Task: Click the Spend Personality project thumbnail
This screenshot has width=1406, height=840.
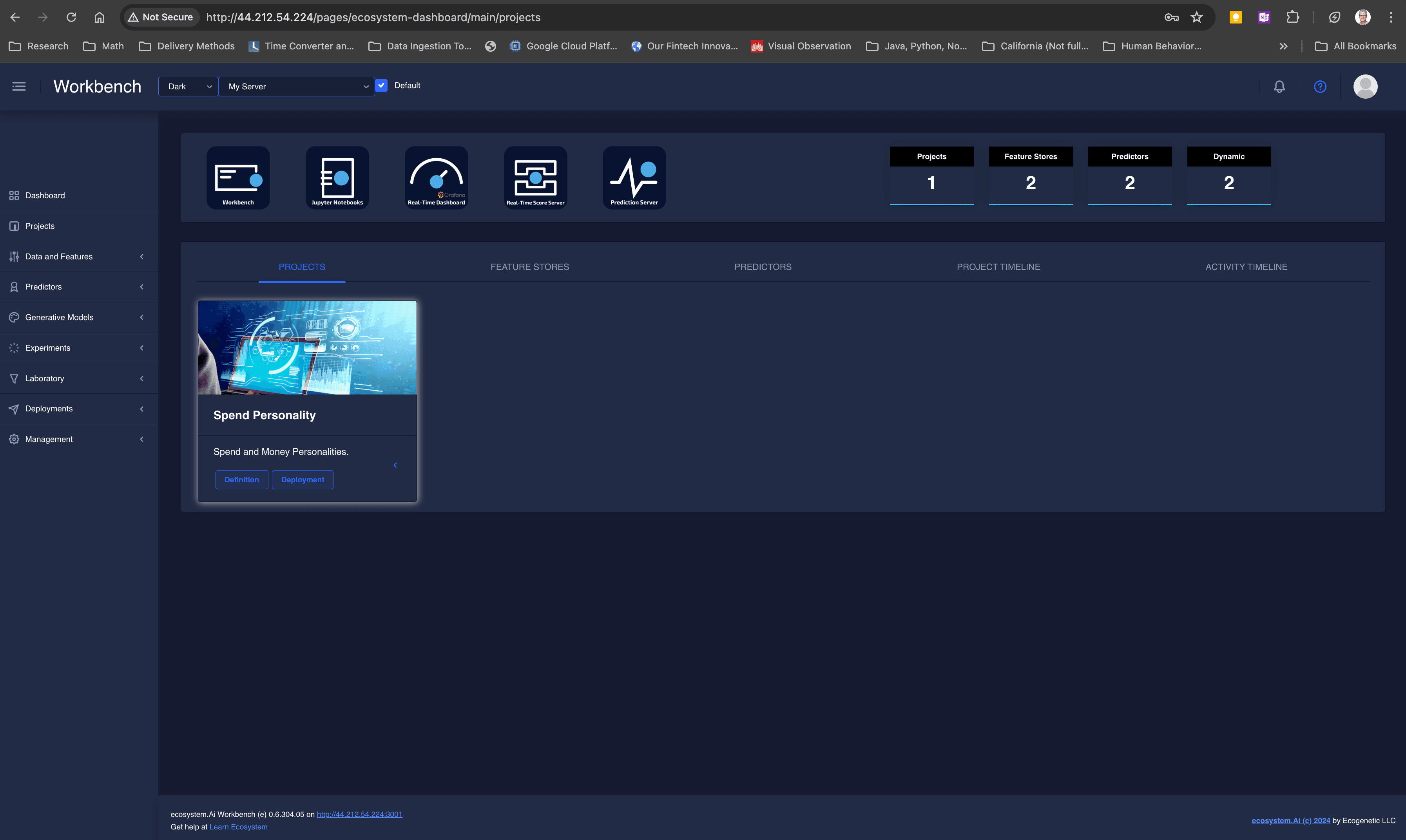Action: coord(307,348)
